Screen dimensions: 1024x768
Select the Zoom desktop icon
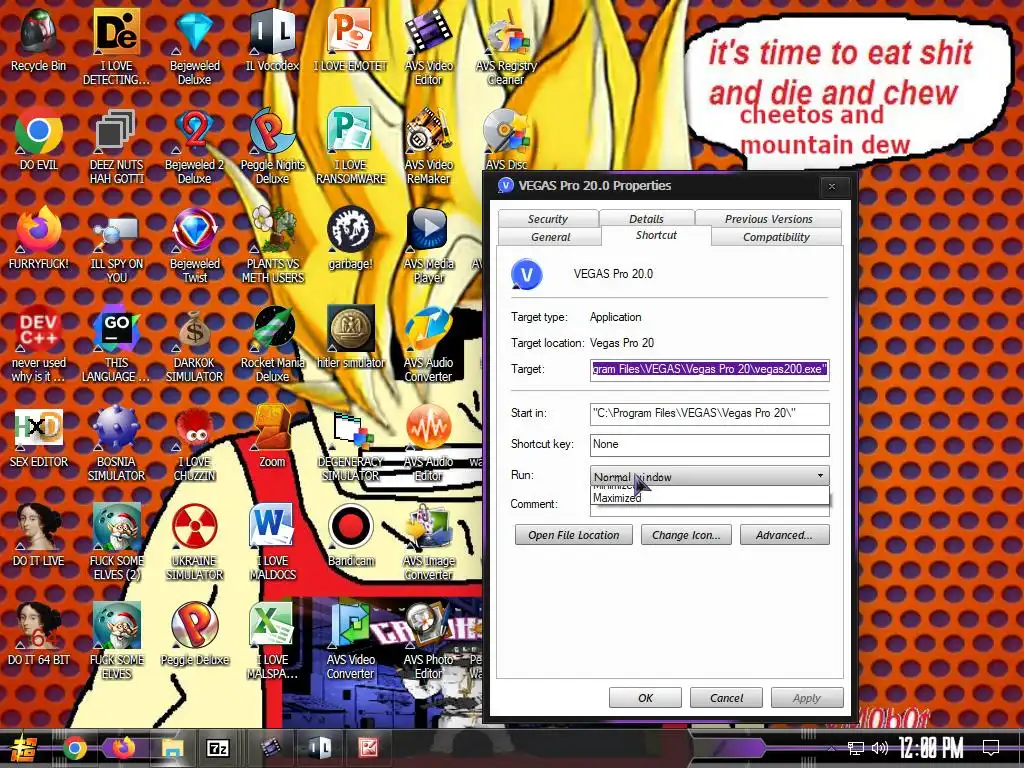272,436
